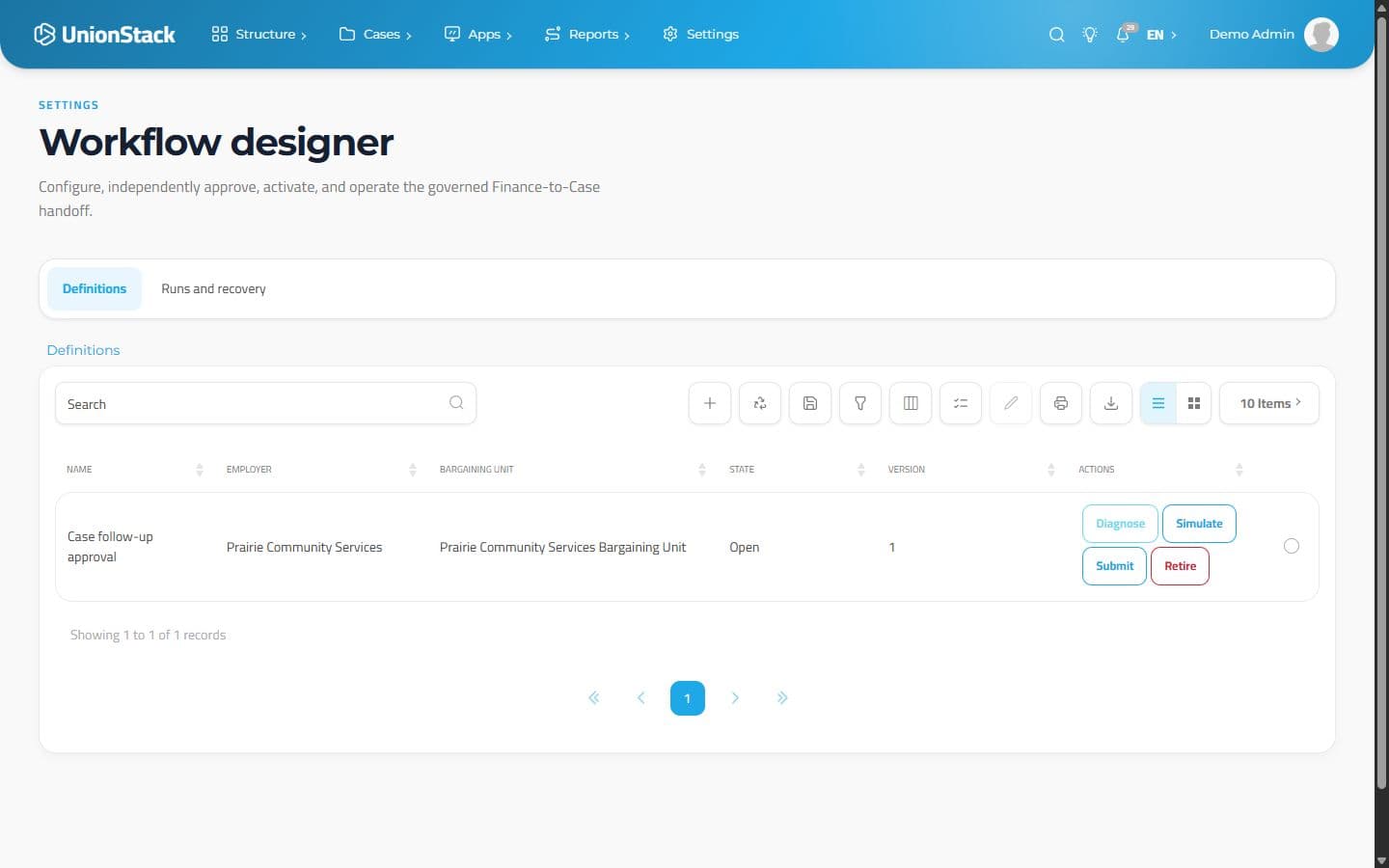1389x868 pixels.
Task: Click the UnionStack logo
Action: point(104,35)
